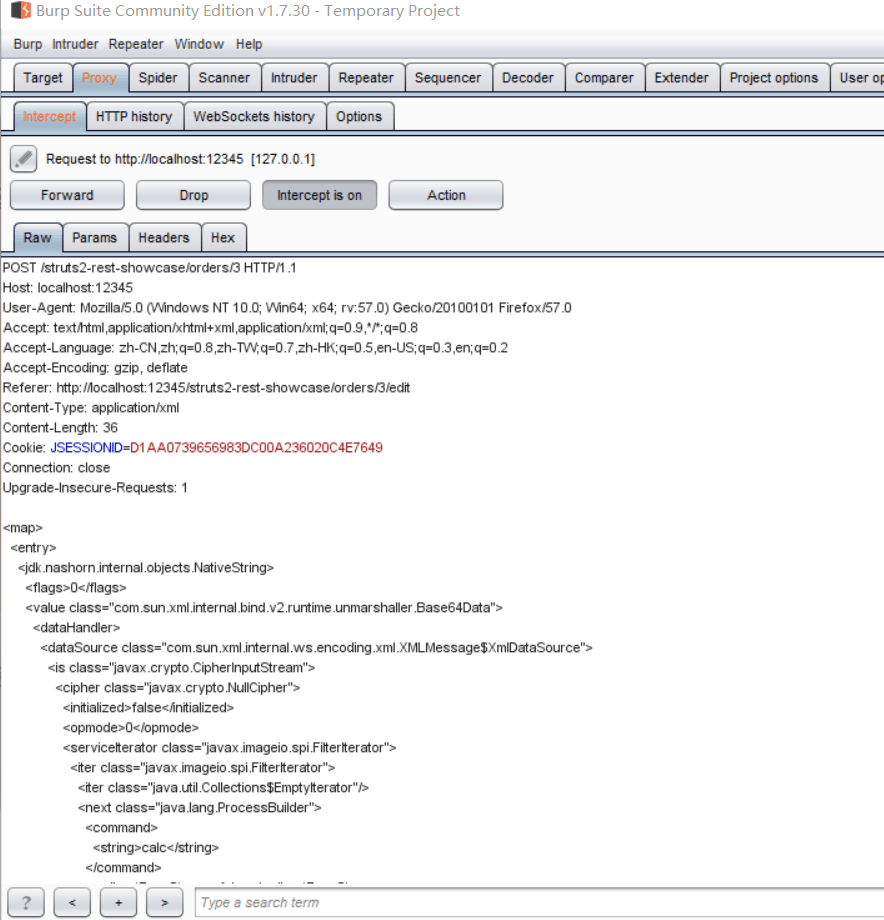Switch to the Headers view tab
This screenshot has width=884, height=920.
point(164,238)
